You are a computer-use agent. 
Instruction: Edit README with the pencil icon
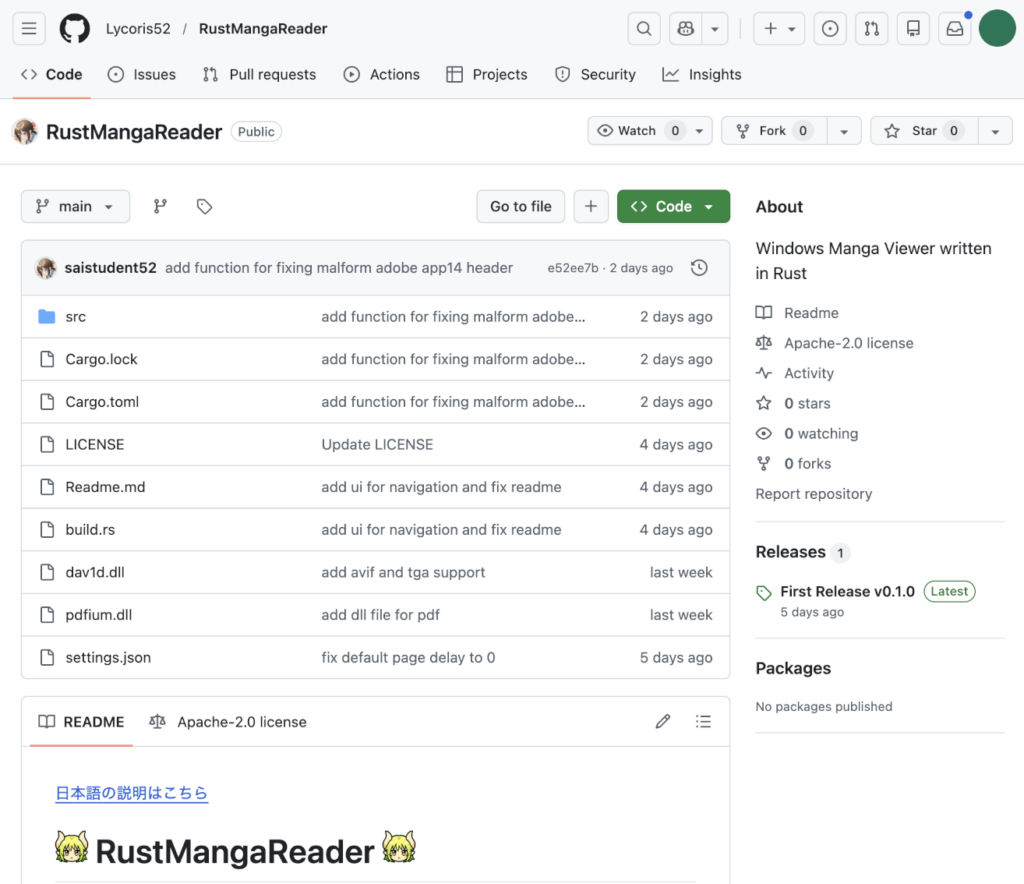pos(662,722)
